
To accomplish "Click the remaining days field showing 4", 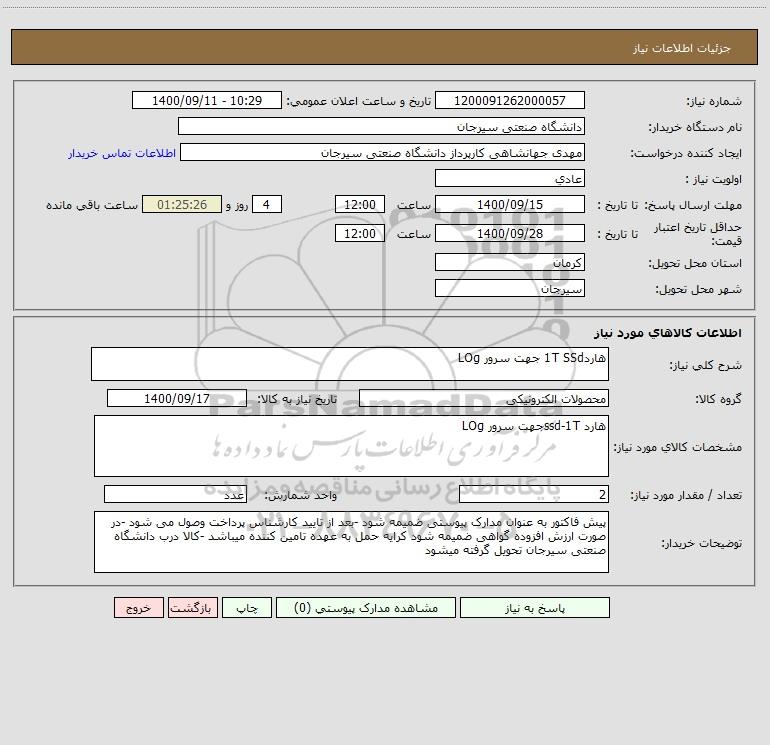I will (x=267, y=204).
